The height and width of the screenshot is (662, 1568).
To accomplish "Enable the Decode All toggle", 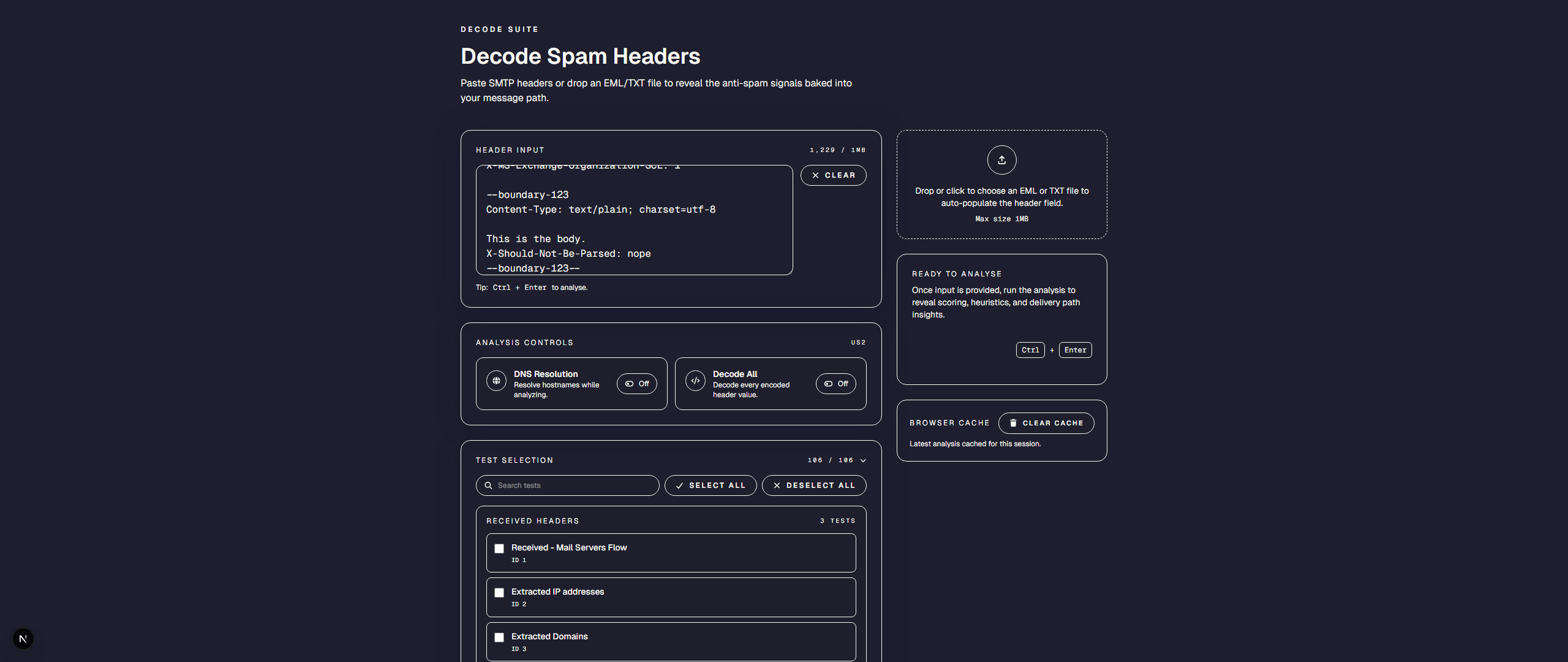I will (x=835, y=384).
